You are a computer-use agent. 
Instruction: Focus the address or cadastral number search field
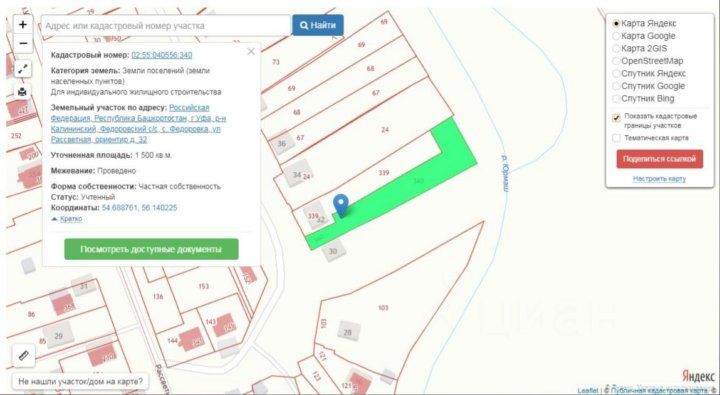[x=166, y=26]
